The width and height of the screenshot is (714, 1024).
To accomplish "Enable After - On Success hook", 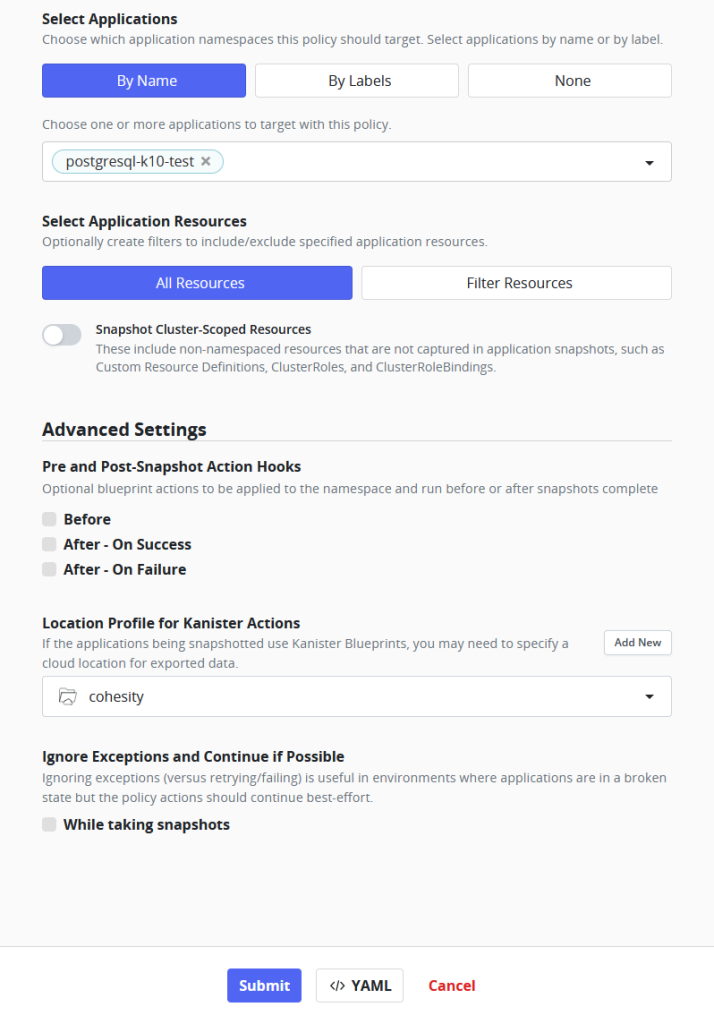I will point(49,544).
